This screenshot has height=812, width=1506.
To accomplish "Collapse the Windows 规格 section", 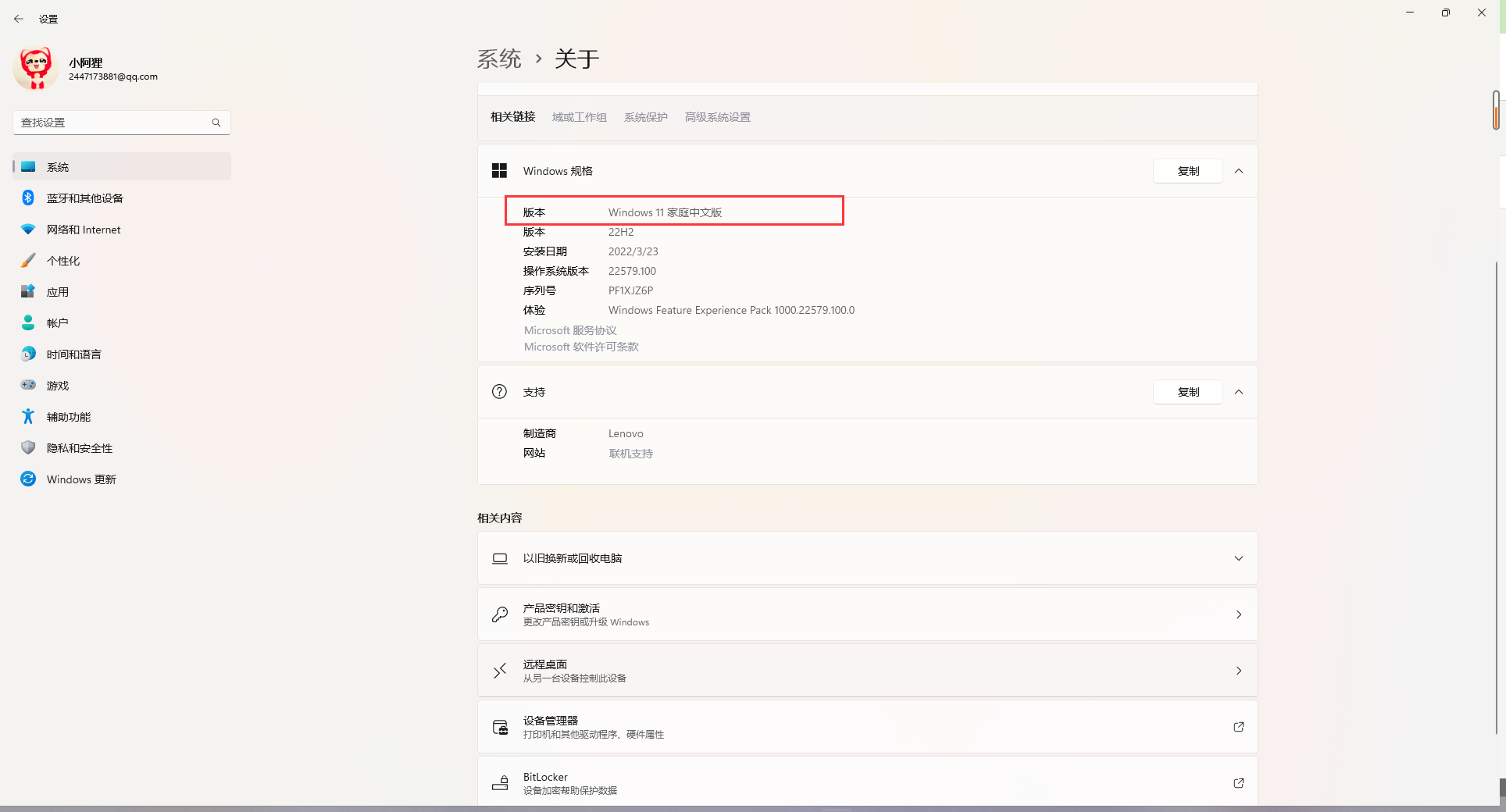I will click(x=1239, y=171).
